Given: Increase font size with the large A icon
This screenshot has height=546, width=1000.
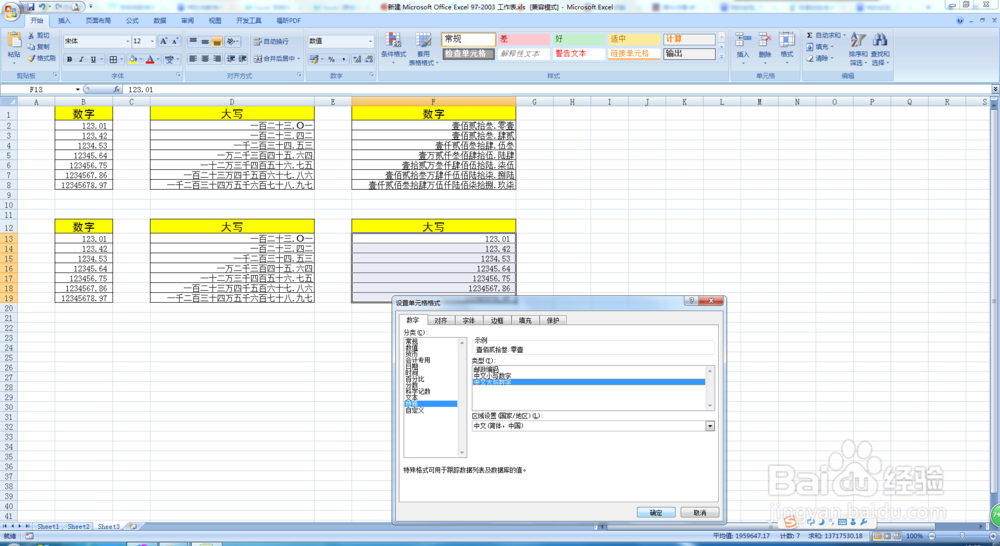Looking at the screenshot, I should [x=163, y=41].
